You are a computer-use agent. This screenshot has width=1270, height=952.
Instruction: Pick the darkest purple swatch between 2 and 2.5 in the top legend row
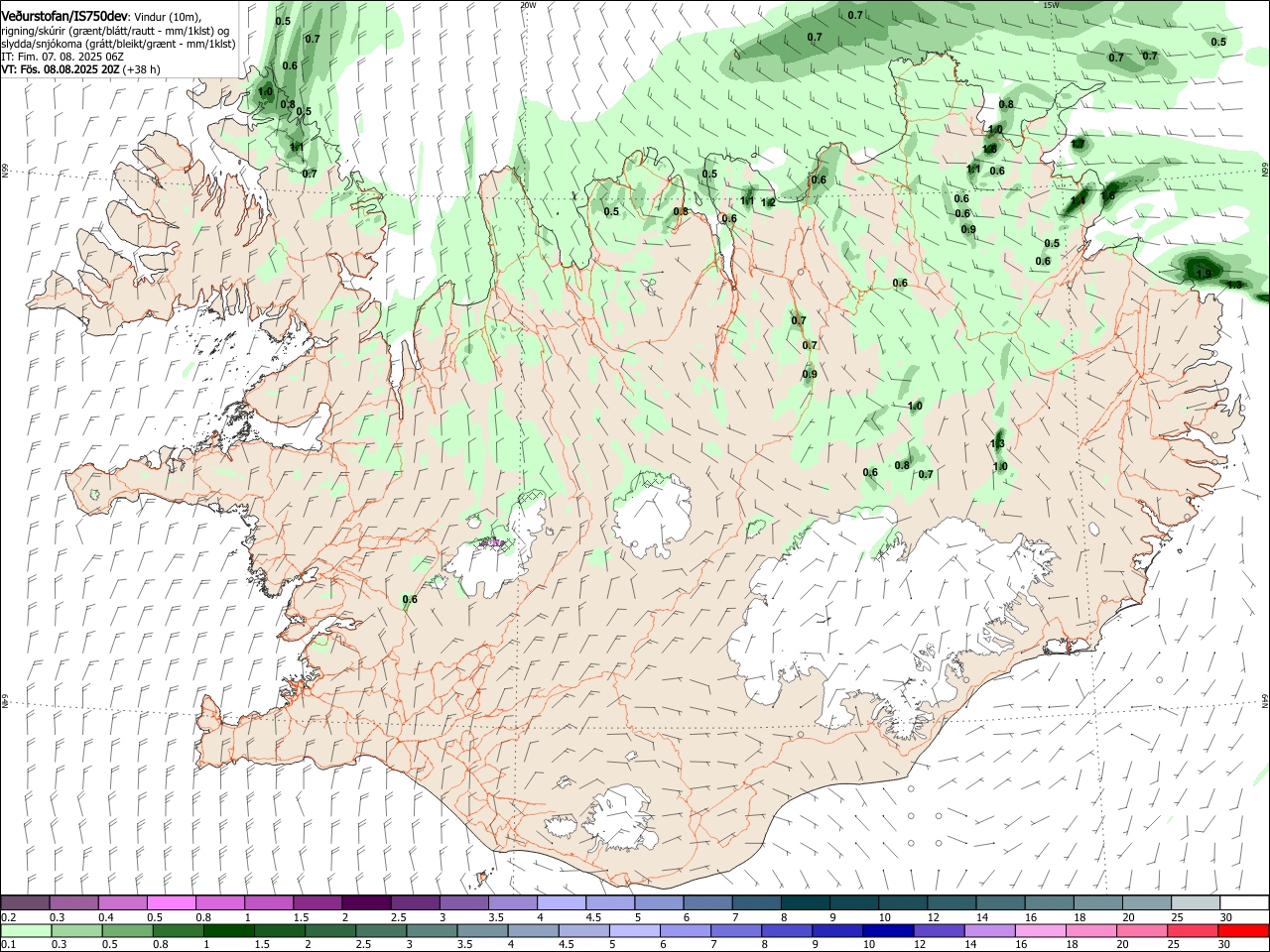click(x=366, y=903)
